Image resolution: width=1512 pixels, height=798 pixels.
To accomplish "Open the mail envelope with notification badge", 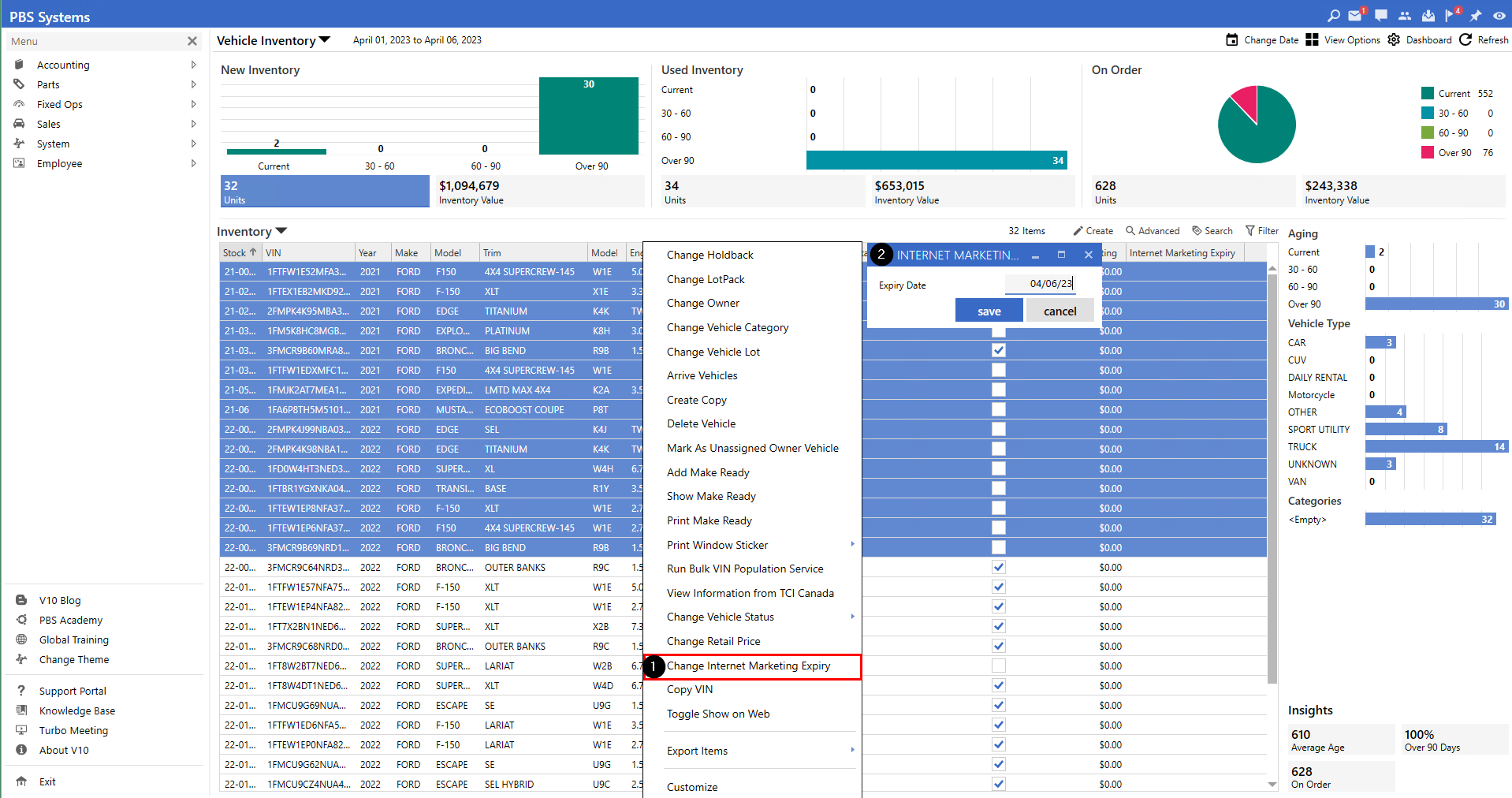I will [x=1356, y=16].
